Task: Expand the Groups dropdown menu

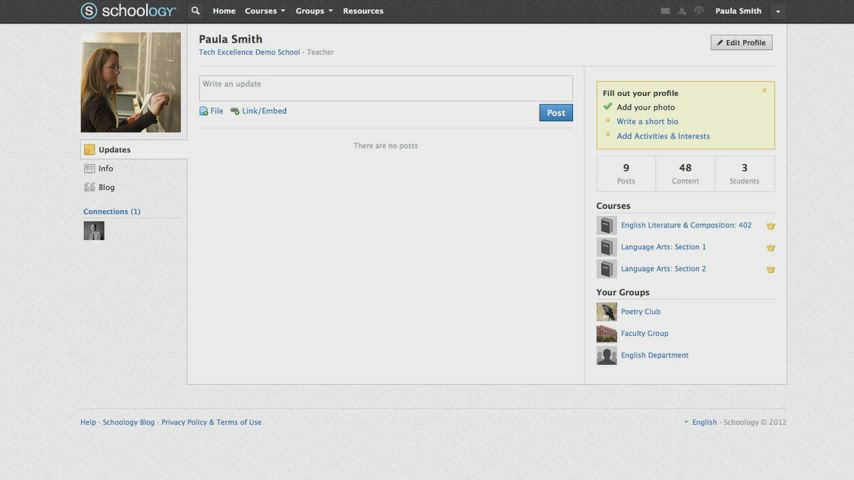Action: [x=314, y=11]
